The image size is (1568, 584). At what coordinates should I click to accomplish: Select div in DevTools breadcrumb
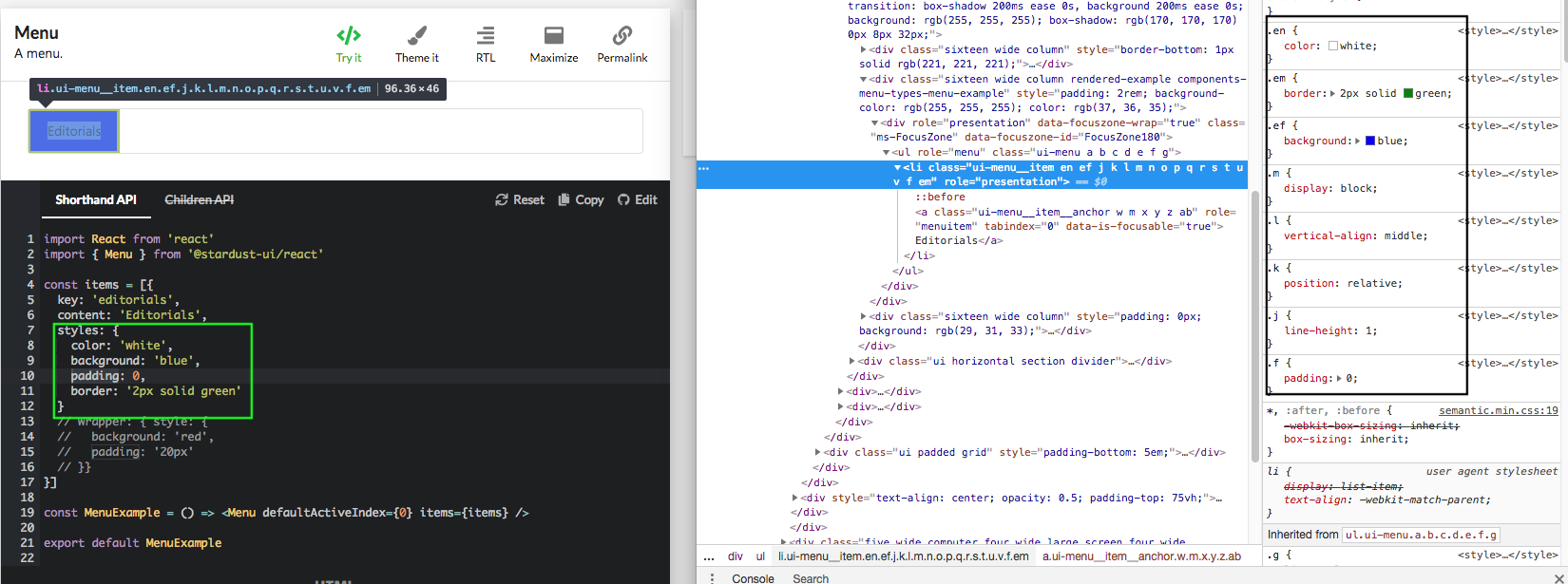click(x=736, y=556)
